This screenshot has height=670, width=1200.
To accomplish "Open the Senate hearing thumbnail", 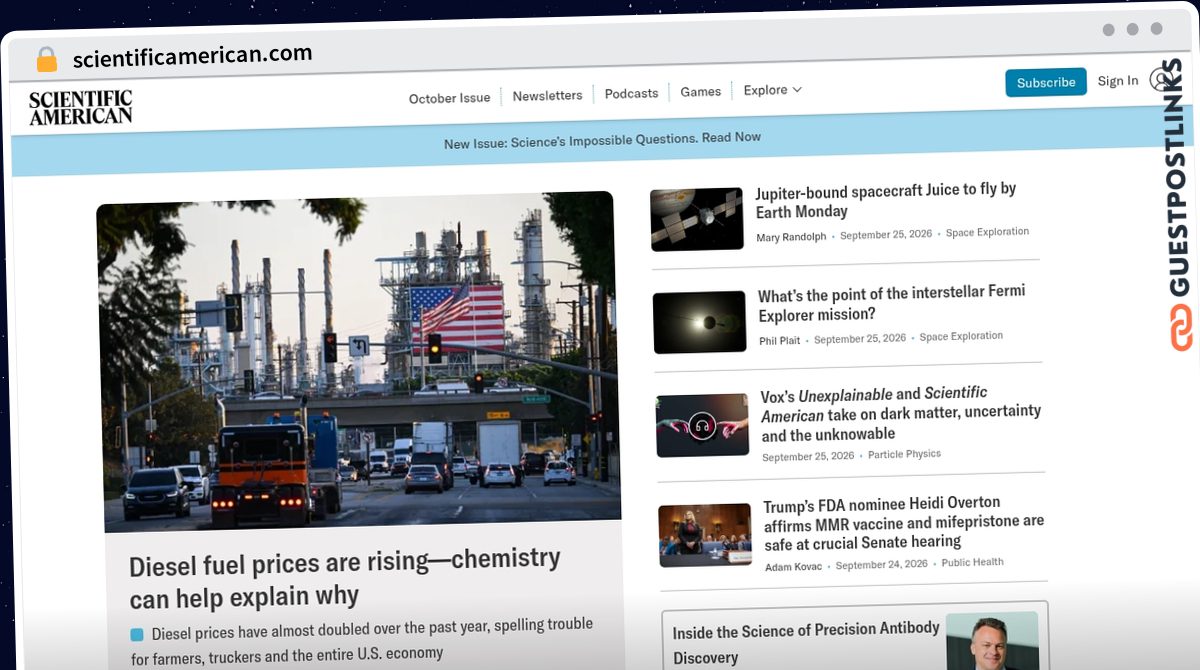I will tap(705, 535).
